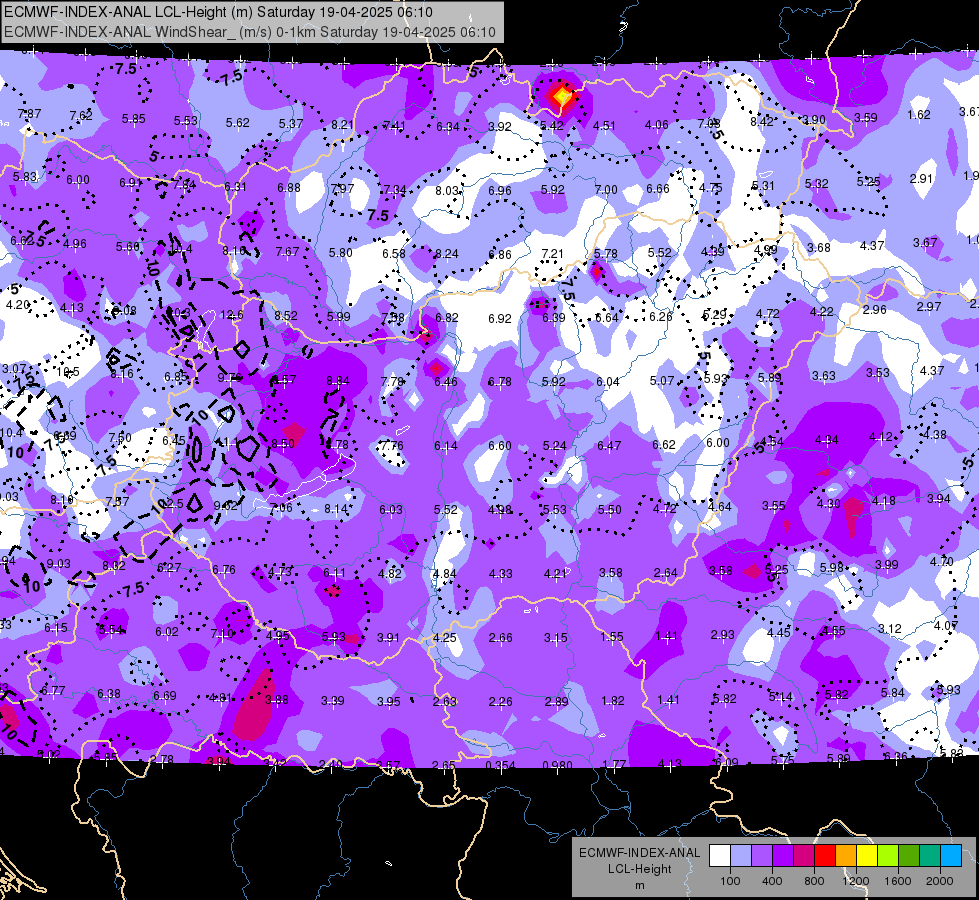Click the wind shear value 3.15

(x=555, y=638)
